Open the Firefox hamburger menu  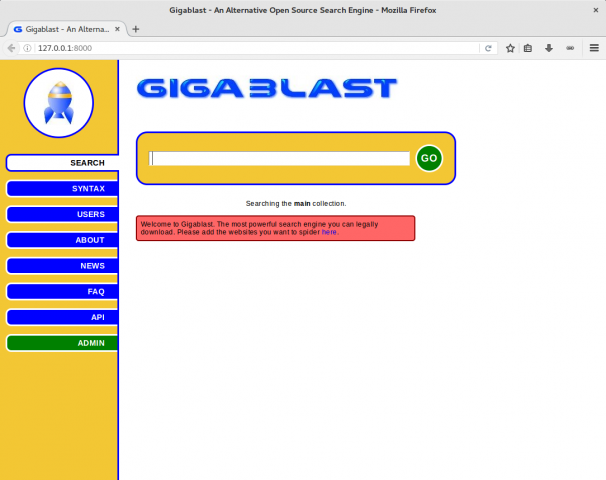point(594,48)
